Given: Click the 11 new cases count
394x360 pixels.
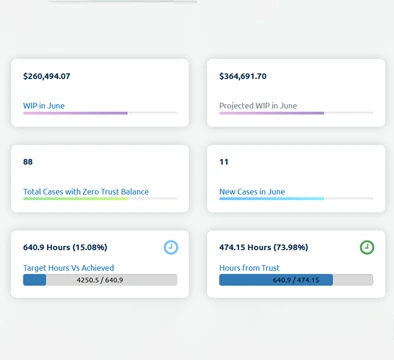Looking at the screenshot, I should pyautogui.click(x=224, y=162).
